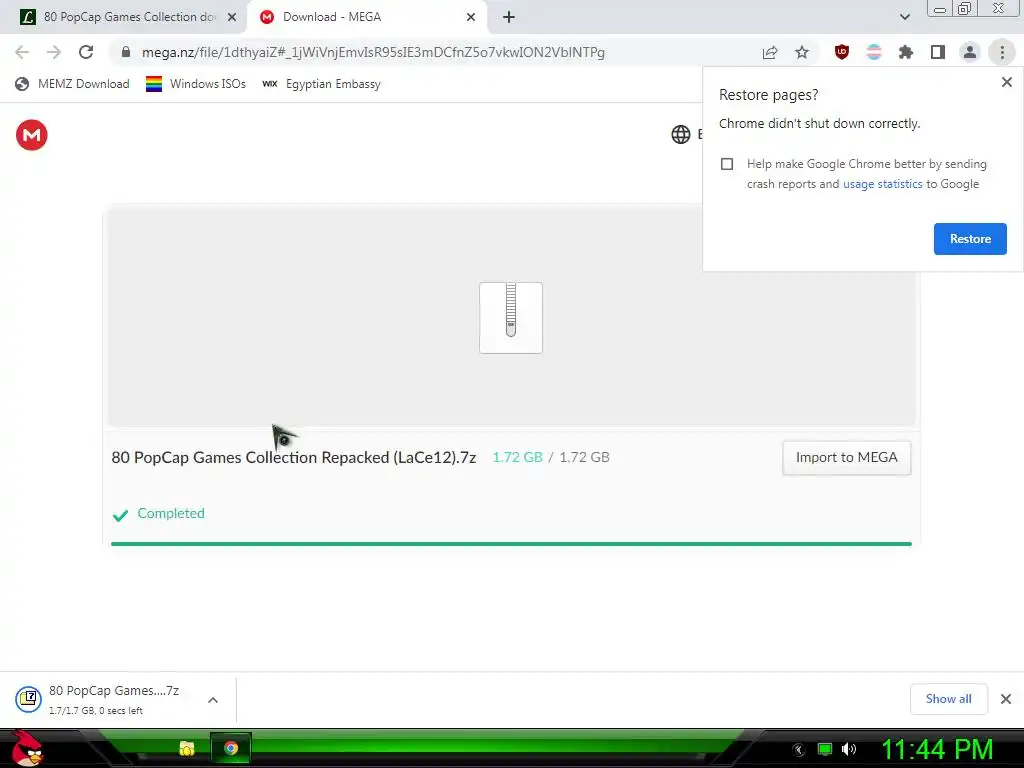Open the language globe selector
This screenshot has height=768, width=1024.
[x=680, y=135]
